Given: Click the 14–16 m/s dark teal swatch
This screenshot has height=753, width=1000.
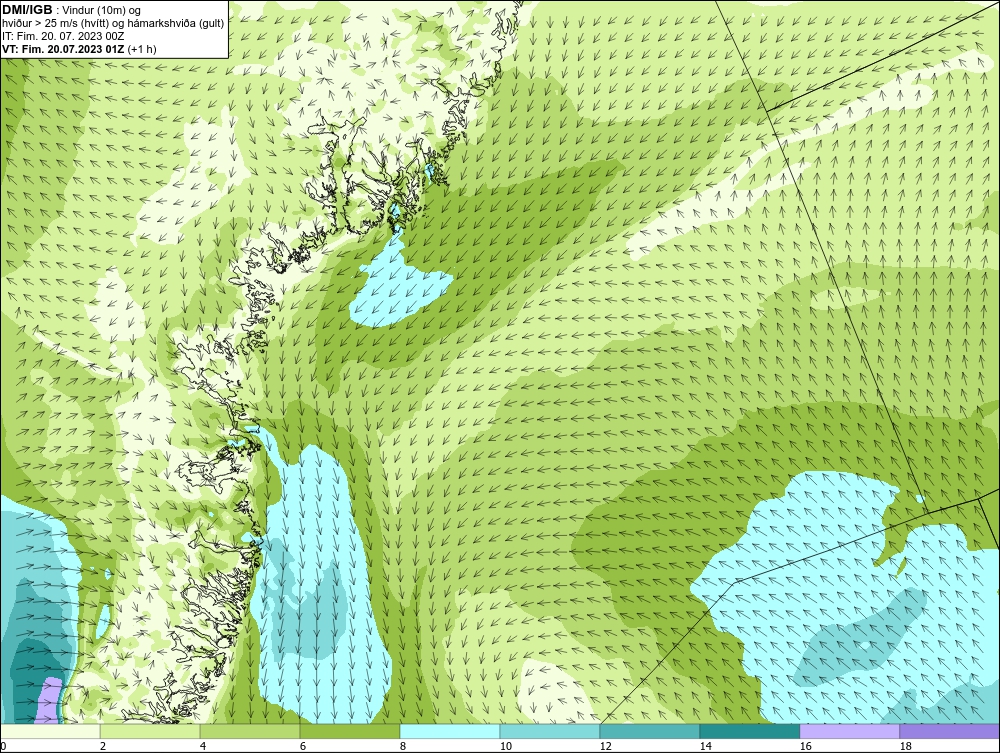Looking at the screenshot, I should click(749, 731).
